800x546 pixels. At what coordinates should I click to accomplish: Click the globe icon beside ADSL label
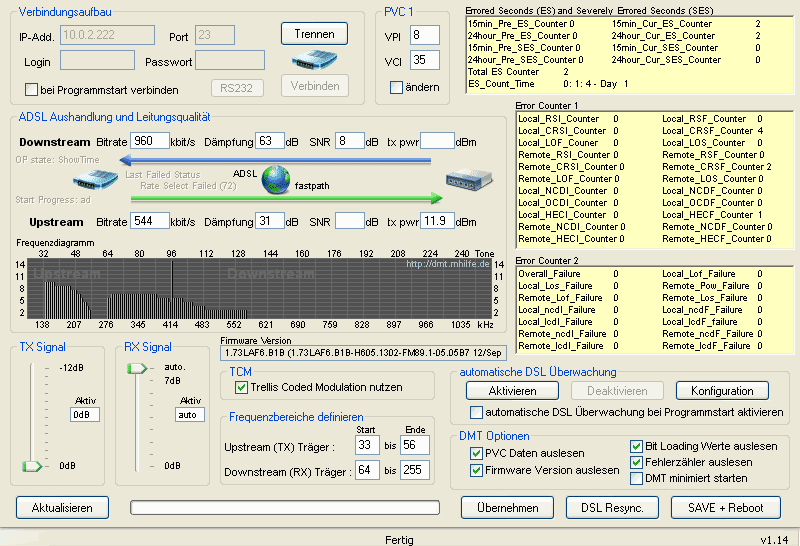(x=276, y=180)
